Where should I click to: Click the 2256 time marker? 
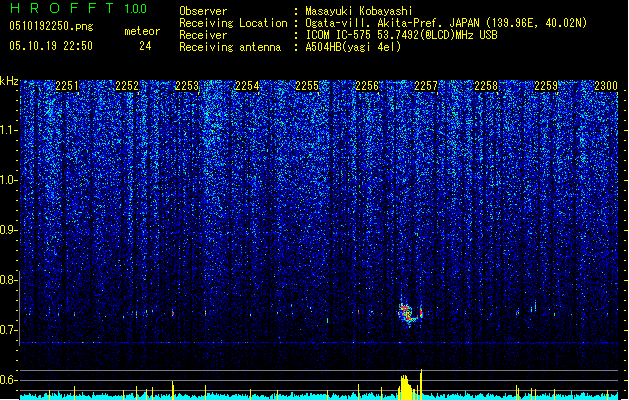pos(367,86)
